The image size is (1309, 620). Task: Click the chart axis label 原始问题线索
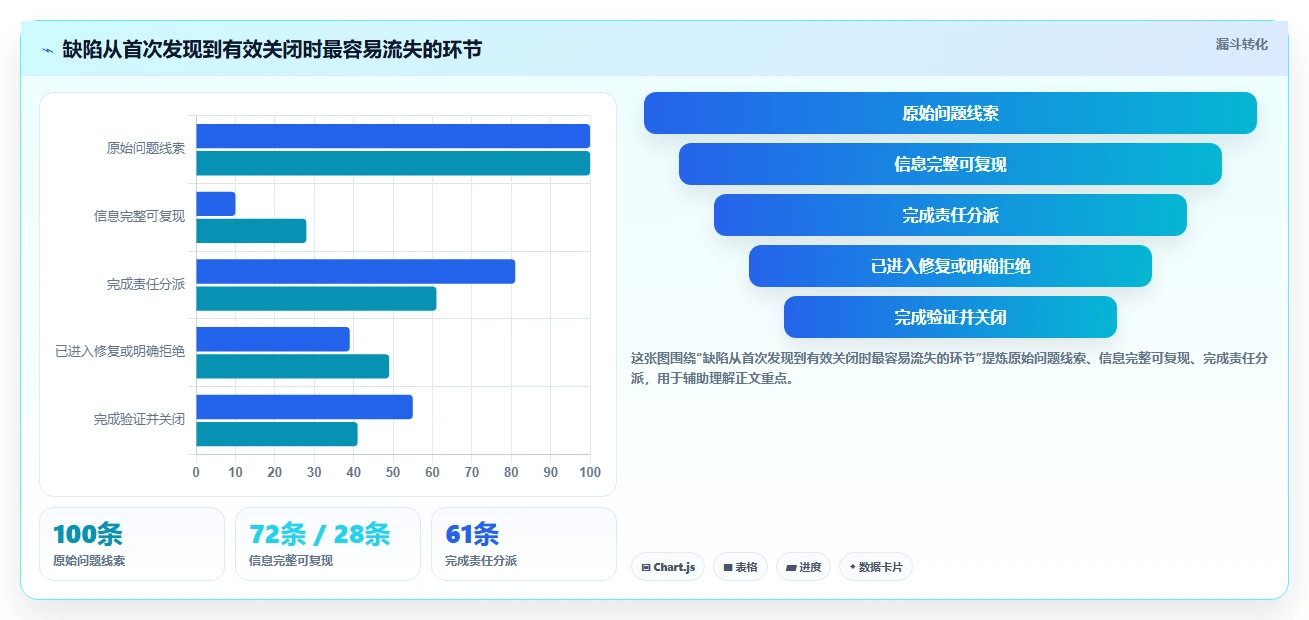coord(146,148)
